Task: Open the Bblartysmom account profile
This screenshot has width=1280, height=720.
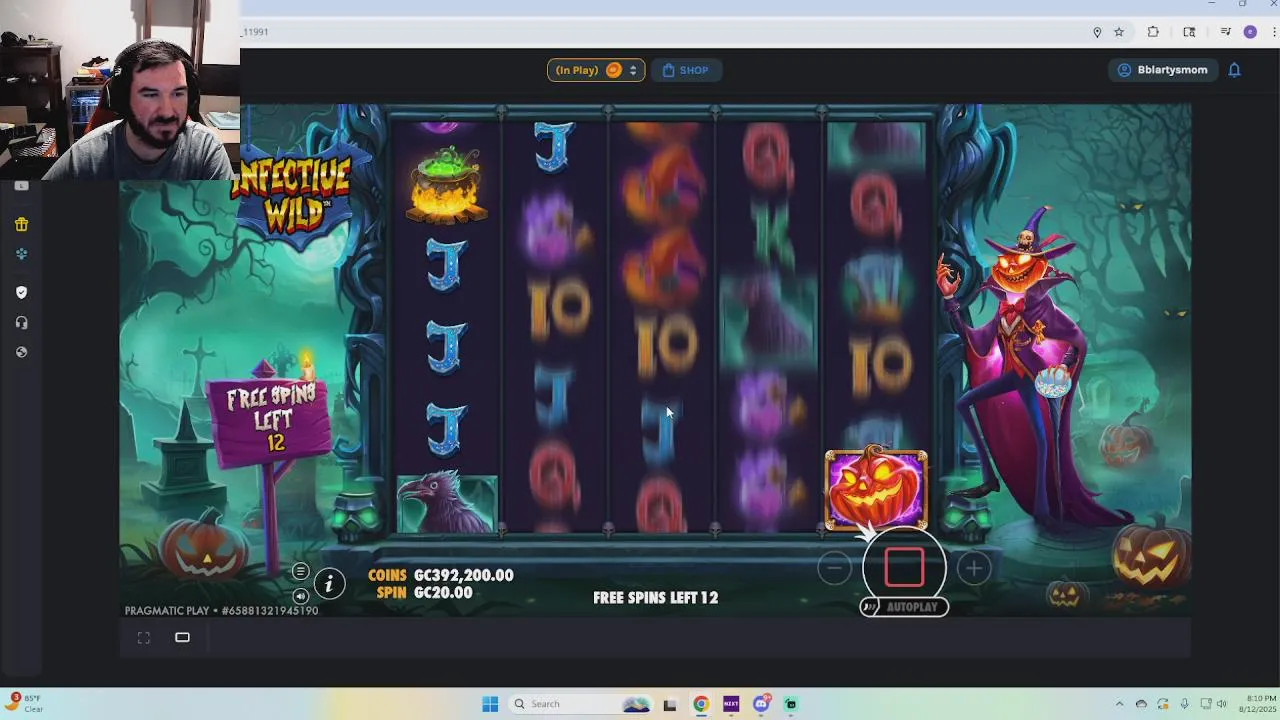Action: (x=1163, y=70)
